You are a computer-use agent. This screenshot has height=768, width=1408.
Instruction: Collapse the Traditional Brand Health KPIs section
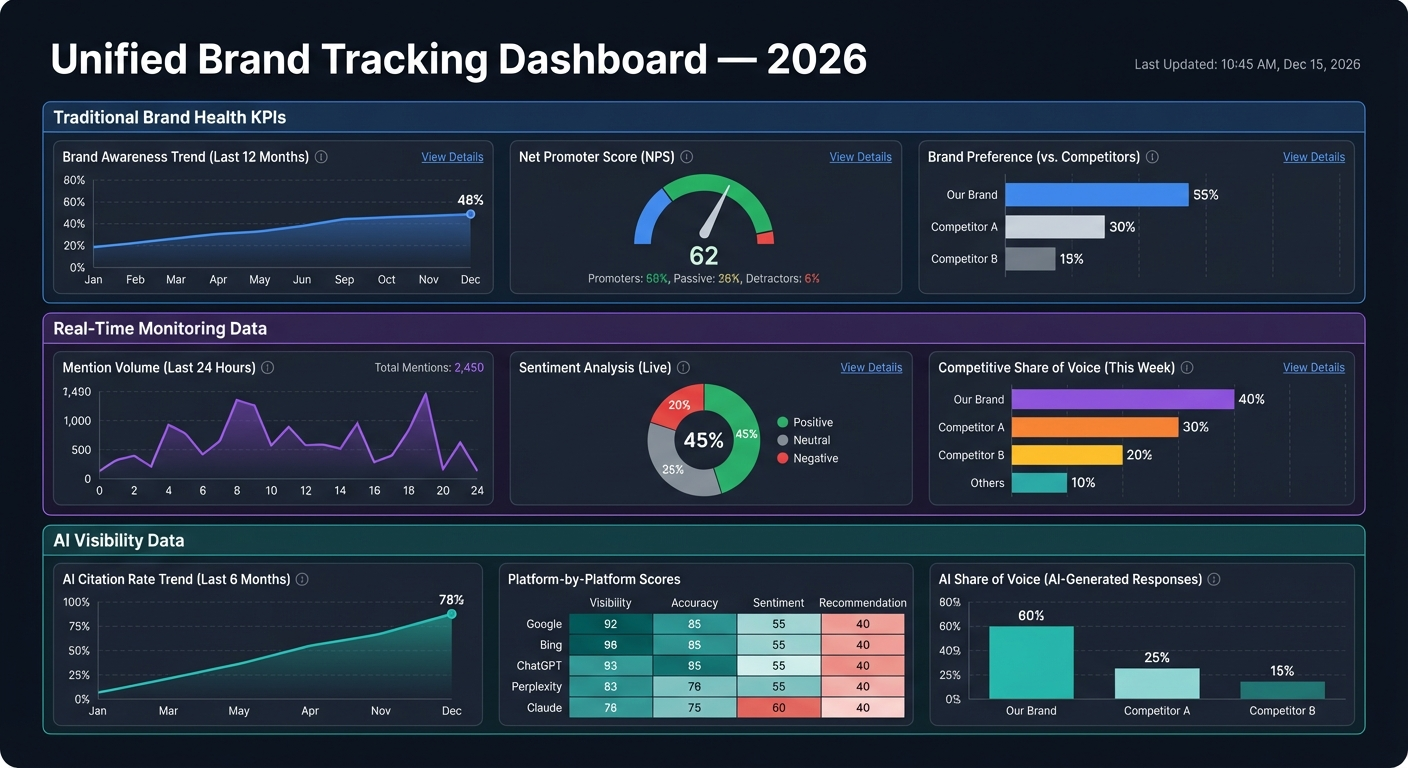(170, 117)
